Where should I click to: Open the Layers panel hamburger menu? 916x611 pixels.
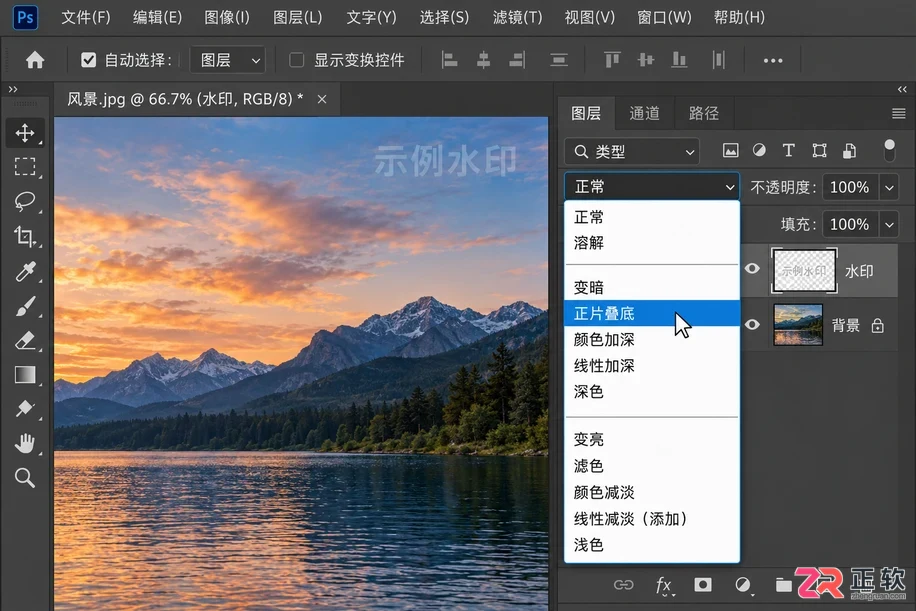point(899,113)
